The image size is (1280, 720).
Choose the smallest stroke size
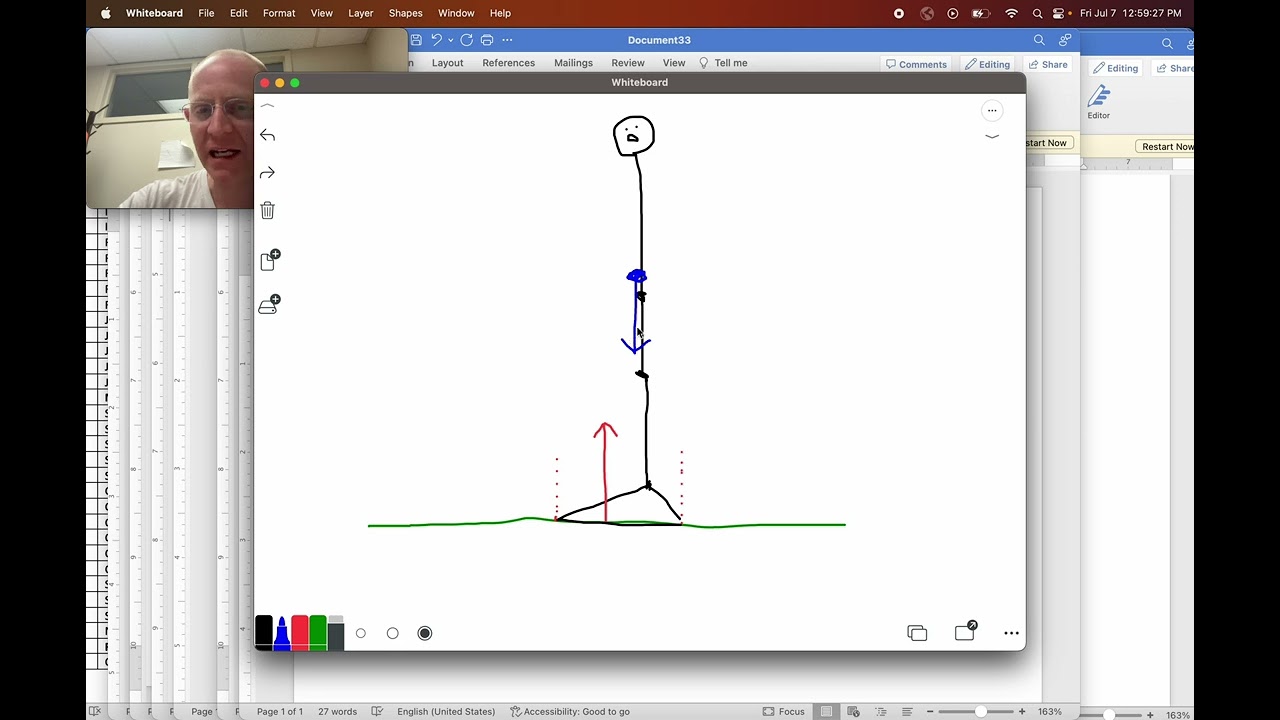tap(361, 633)
